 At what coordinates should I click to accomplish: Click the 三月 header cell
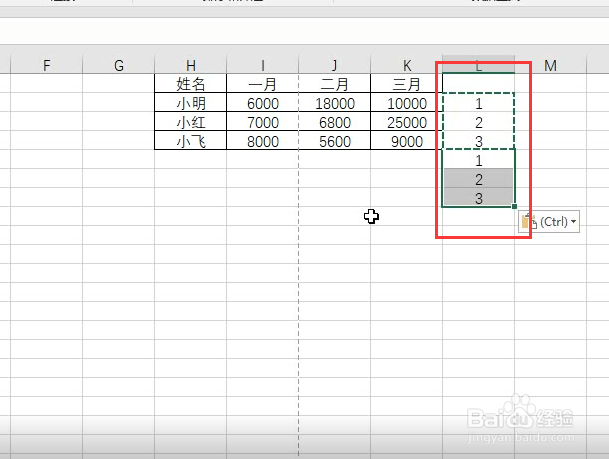pyautogui.click(x=407, y=83)
